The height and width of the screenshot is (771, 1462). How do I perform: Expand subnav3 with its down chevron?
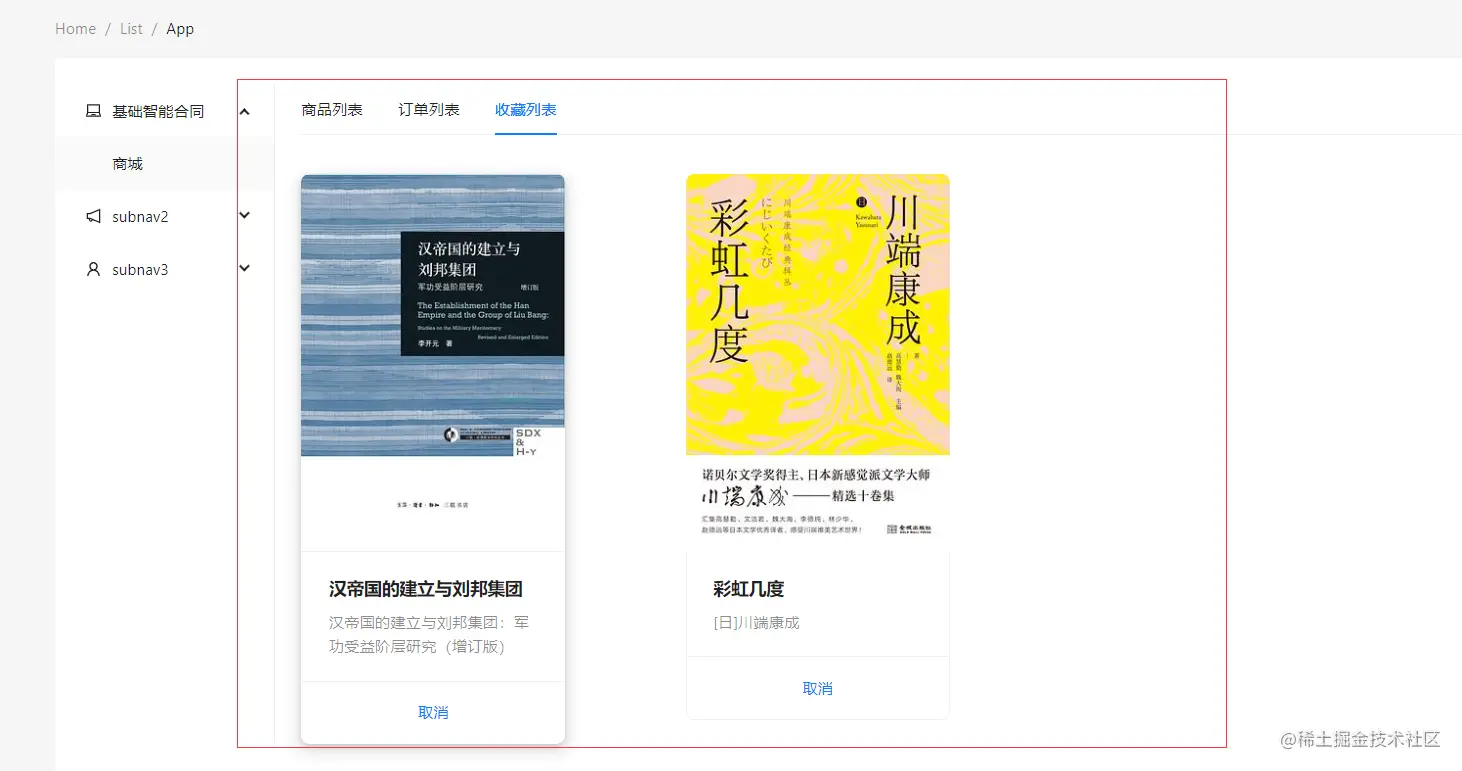click(245, 268)
